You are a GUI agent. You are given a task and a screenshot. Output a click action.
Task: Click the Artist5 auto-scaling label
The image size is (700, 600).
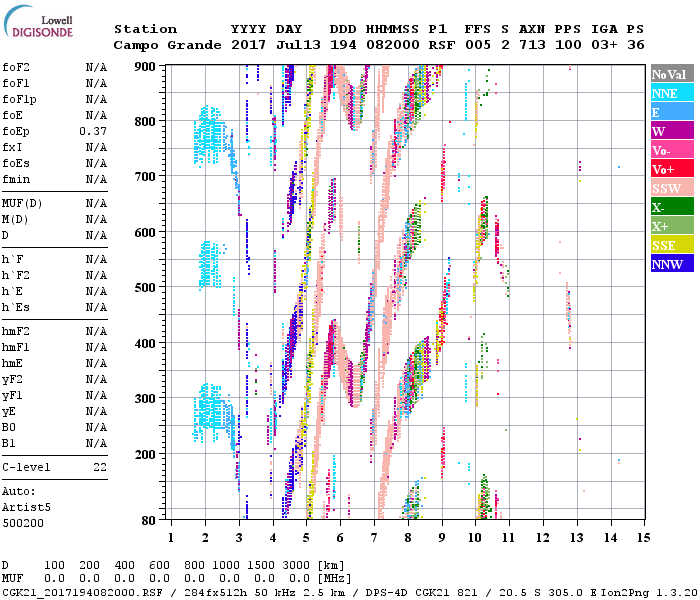click(26, 508)
